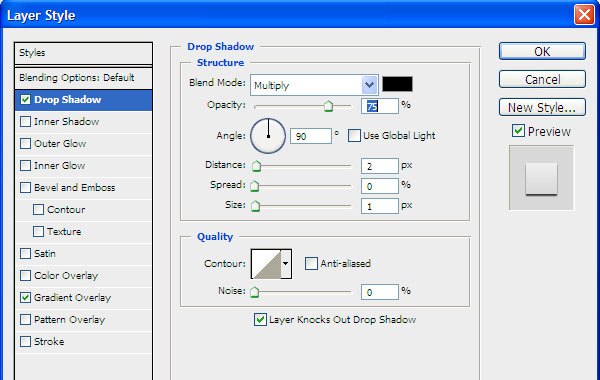Screen dimensions: 600x380
Task: Click the Distance slider handle
Action: pos(256,166)
